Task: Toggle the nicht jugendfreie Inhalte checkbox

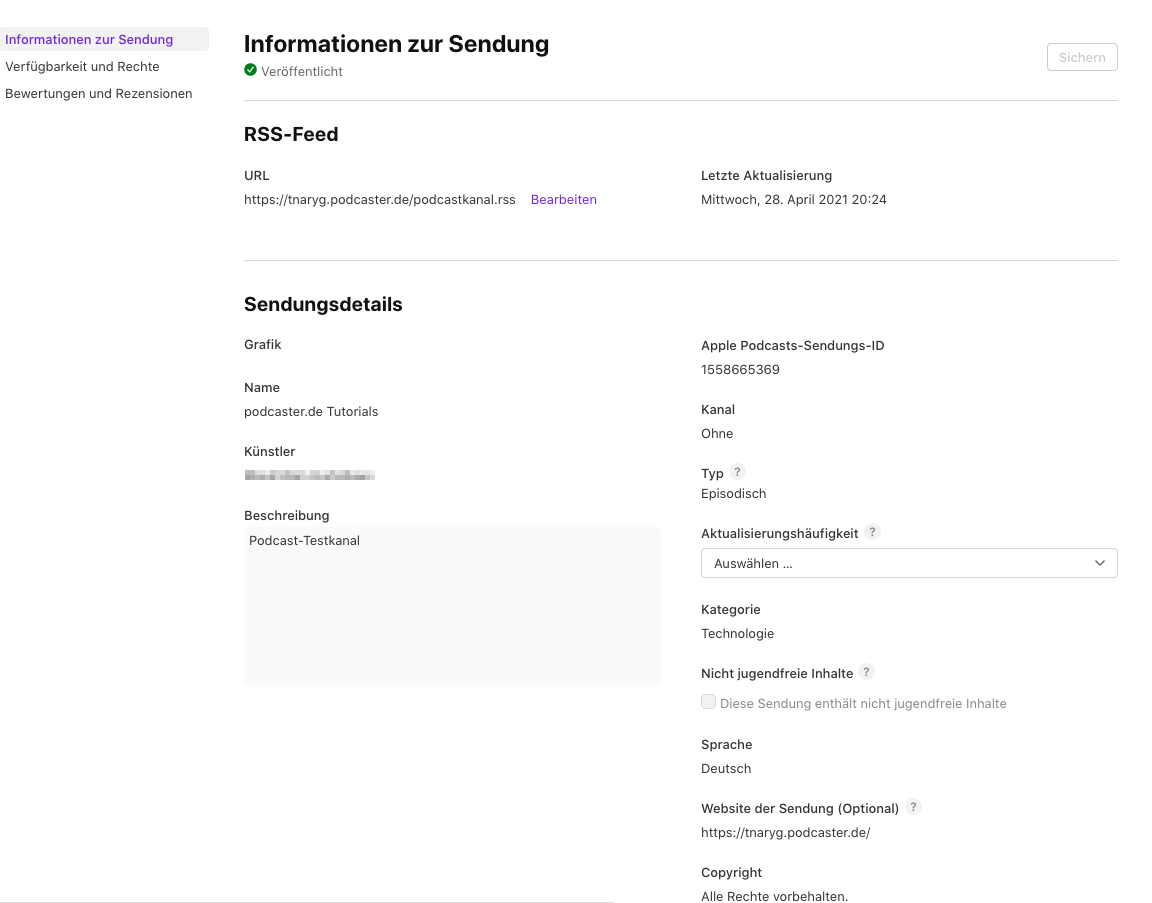Action: [708, 702]
